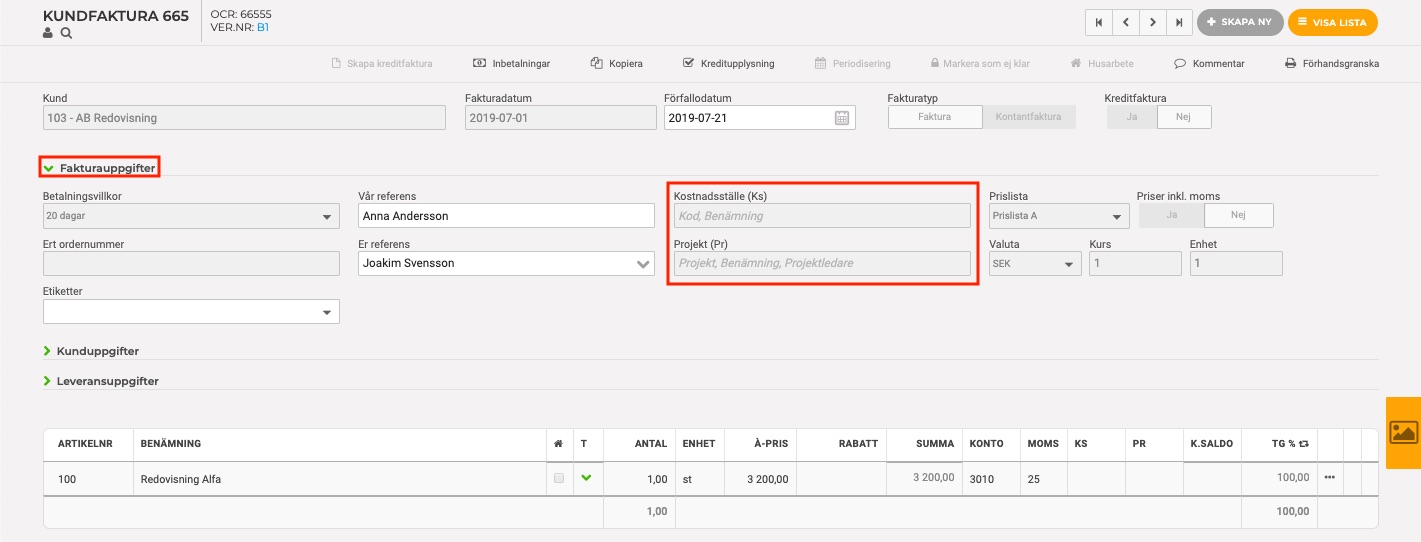
Task: Set Kreditfaktura to Nej
Action: click(1184, 117)
